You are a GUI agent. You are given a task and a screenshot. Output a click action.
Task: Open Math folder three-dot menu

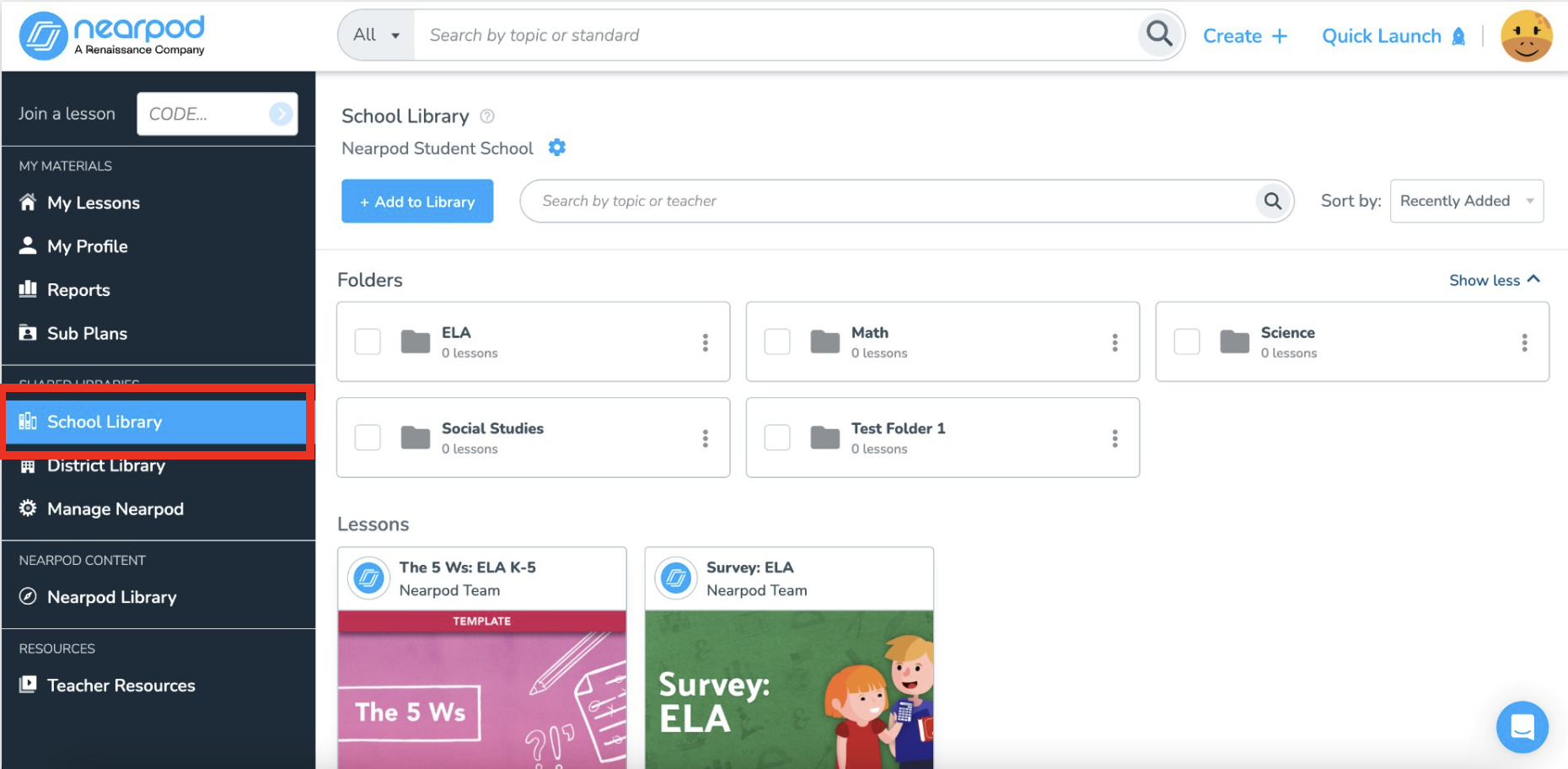point(1114,342)
